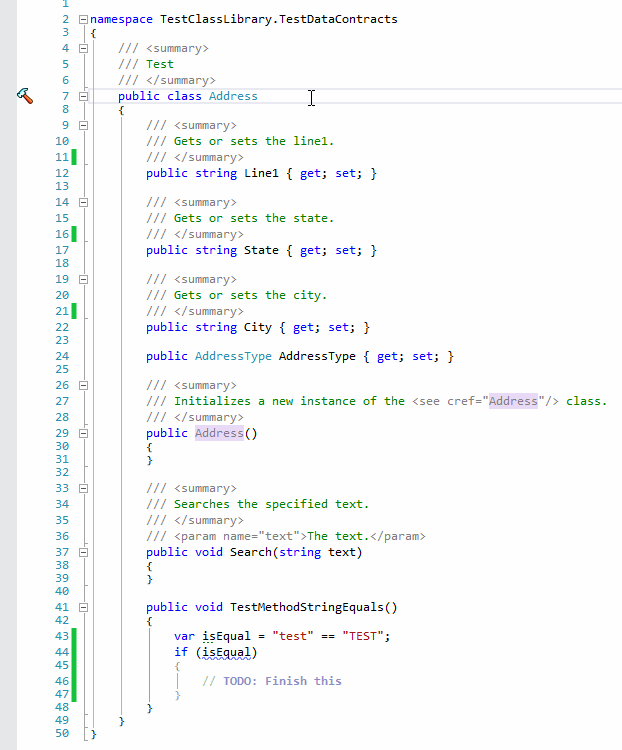Image resolution: width=622 pixels, height=750 pixels.
Task: Click the AddressType type name in cyan
Action: click(233, 356)
